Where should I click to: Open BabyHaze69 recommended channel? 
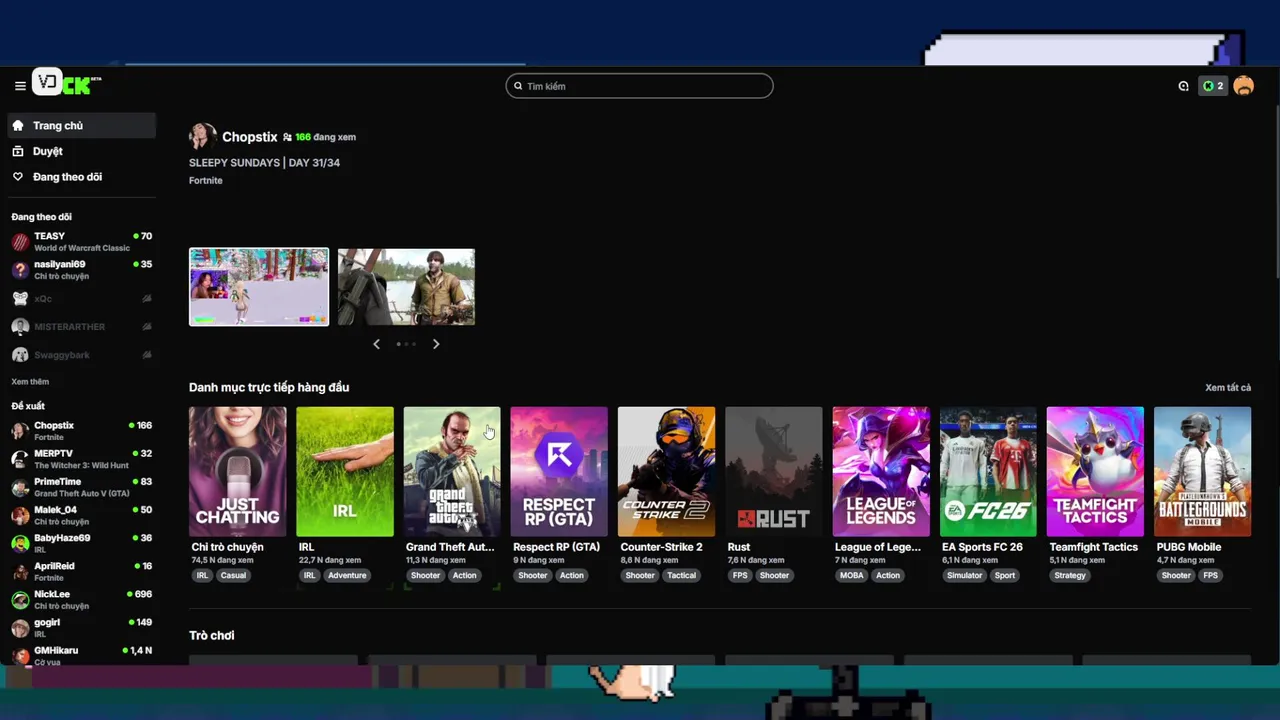[x=81, y=543]
